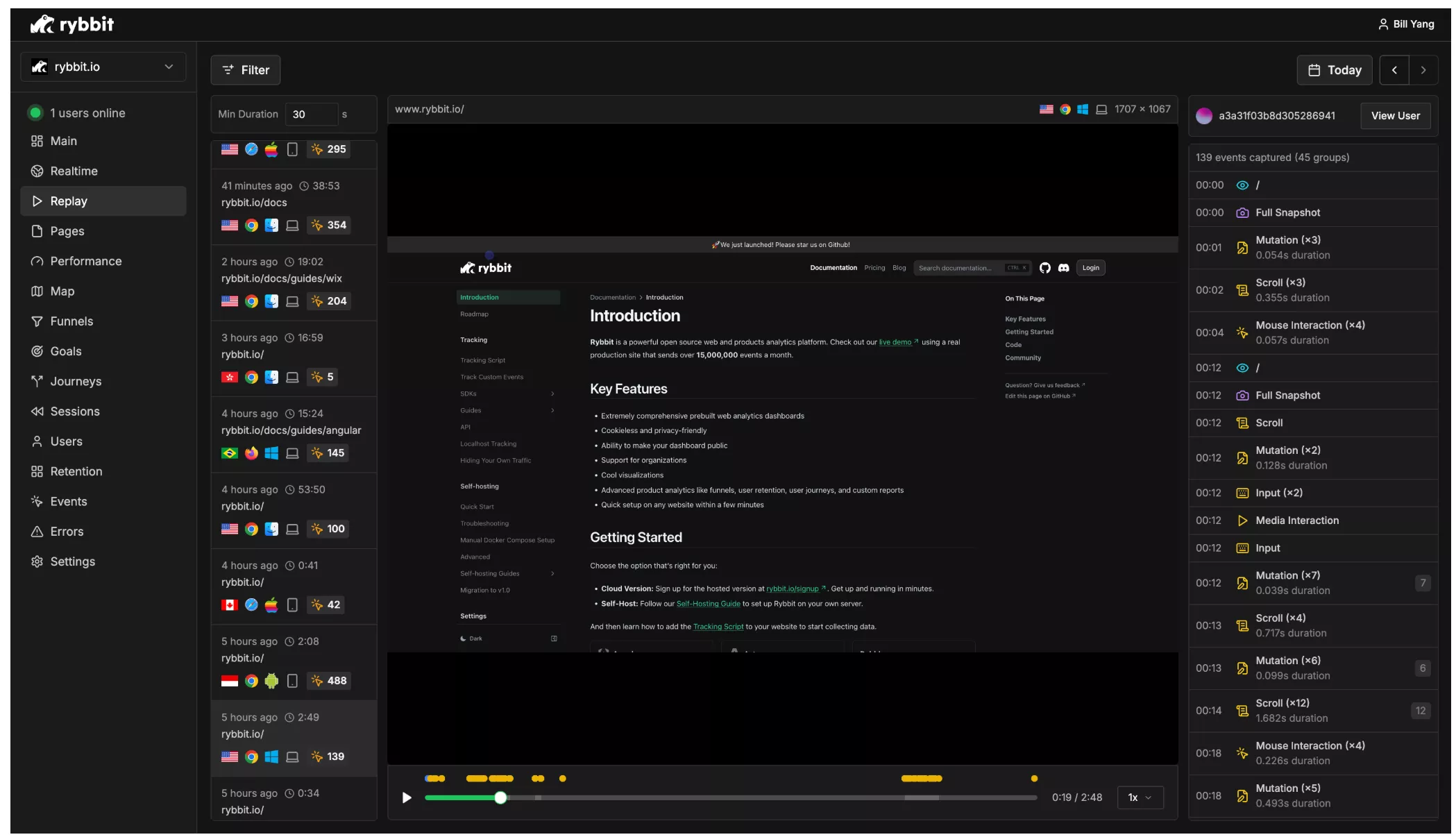The height and width of the screenshot is (837, 1456).
Task: Select the 5 hours ago 2:49 session
Action: pyautogui.click(x=294, y=738)
